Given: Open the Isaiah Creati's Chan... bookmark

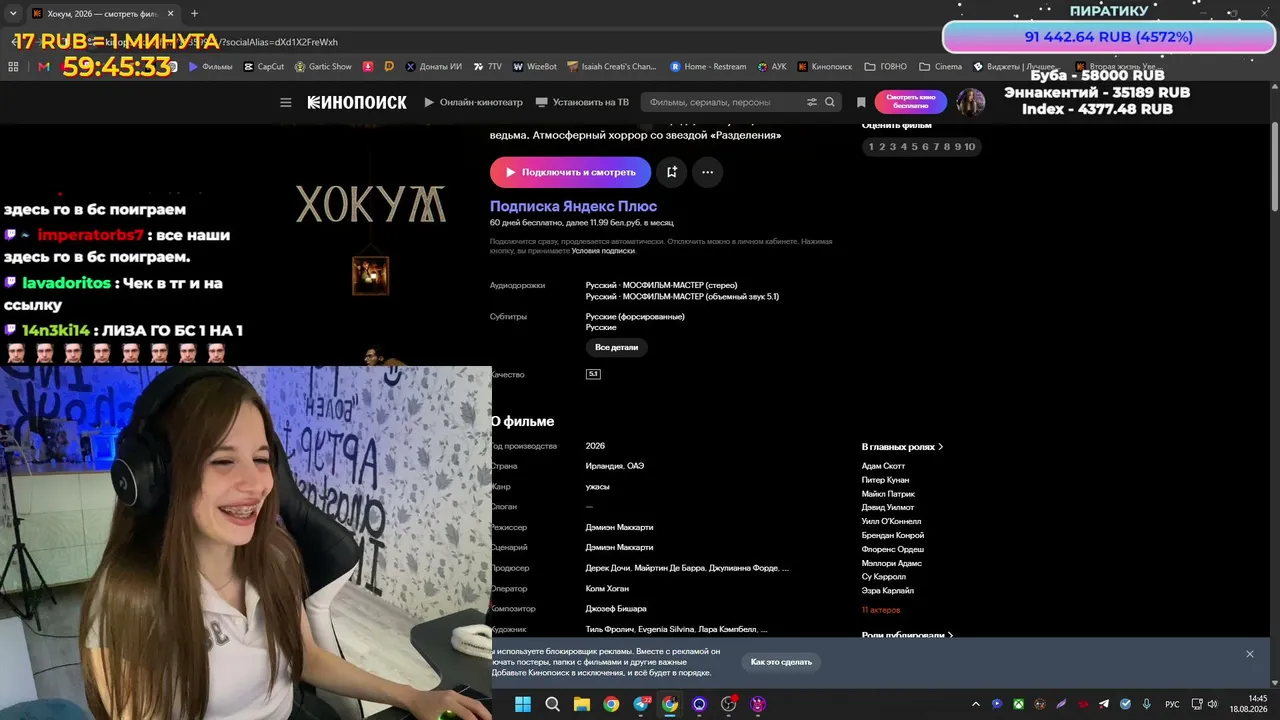Looking at the screenshot, I should (612, 67).
